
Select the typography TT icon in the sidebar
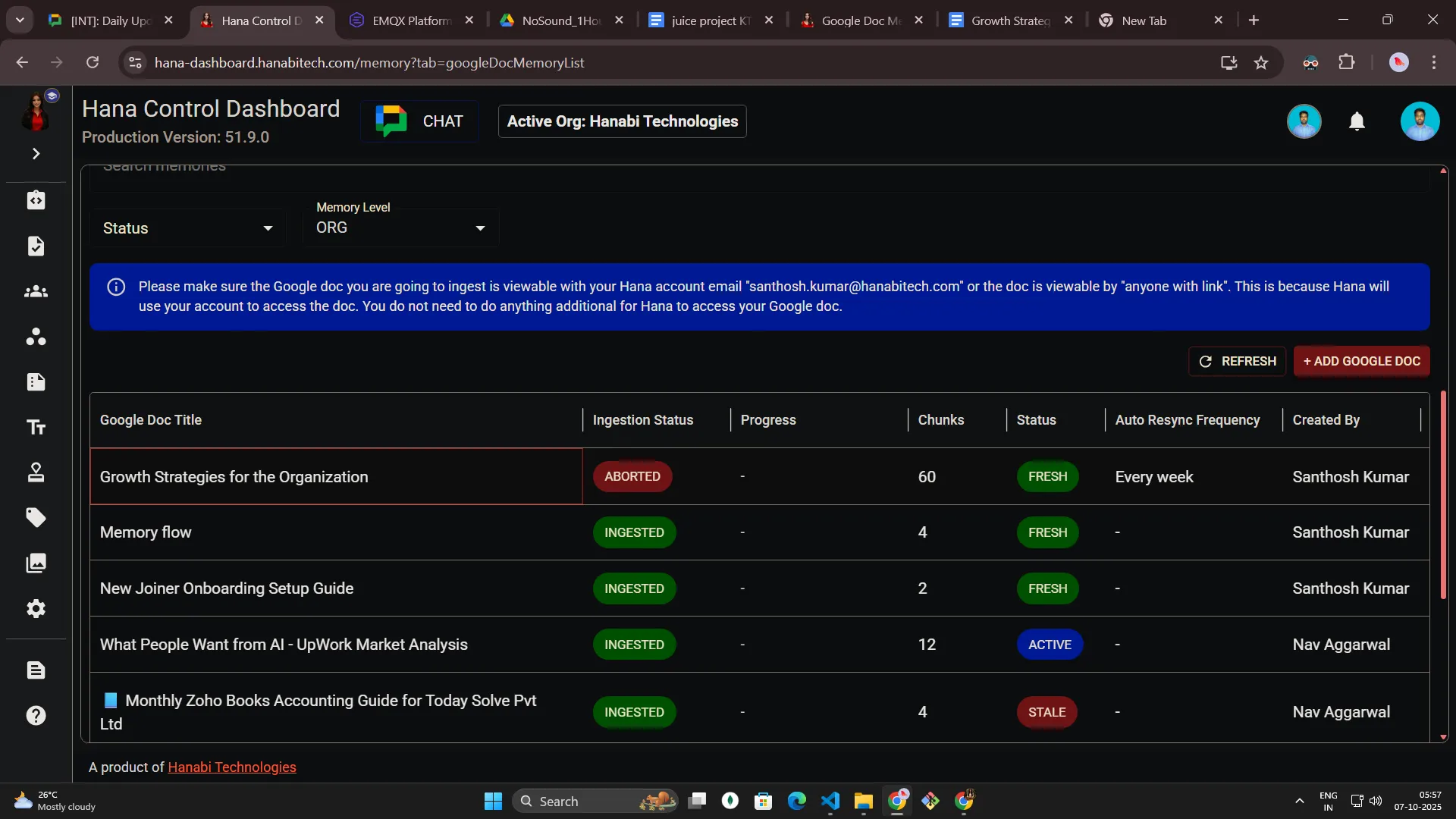[x=36, y=427]
